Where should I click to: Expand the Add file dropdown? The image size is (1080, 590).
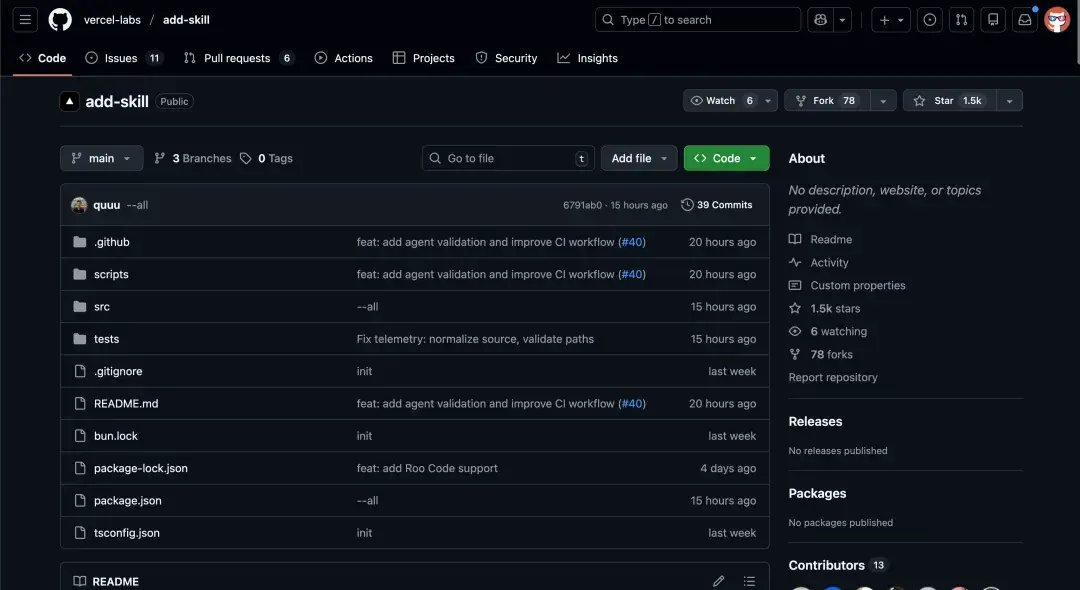point(639,158)
